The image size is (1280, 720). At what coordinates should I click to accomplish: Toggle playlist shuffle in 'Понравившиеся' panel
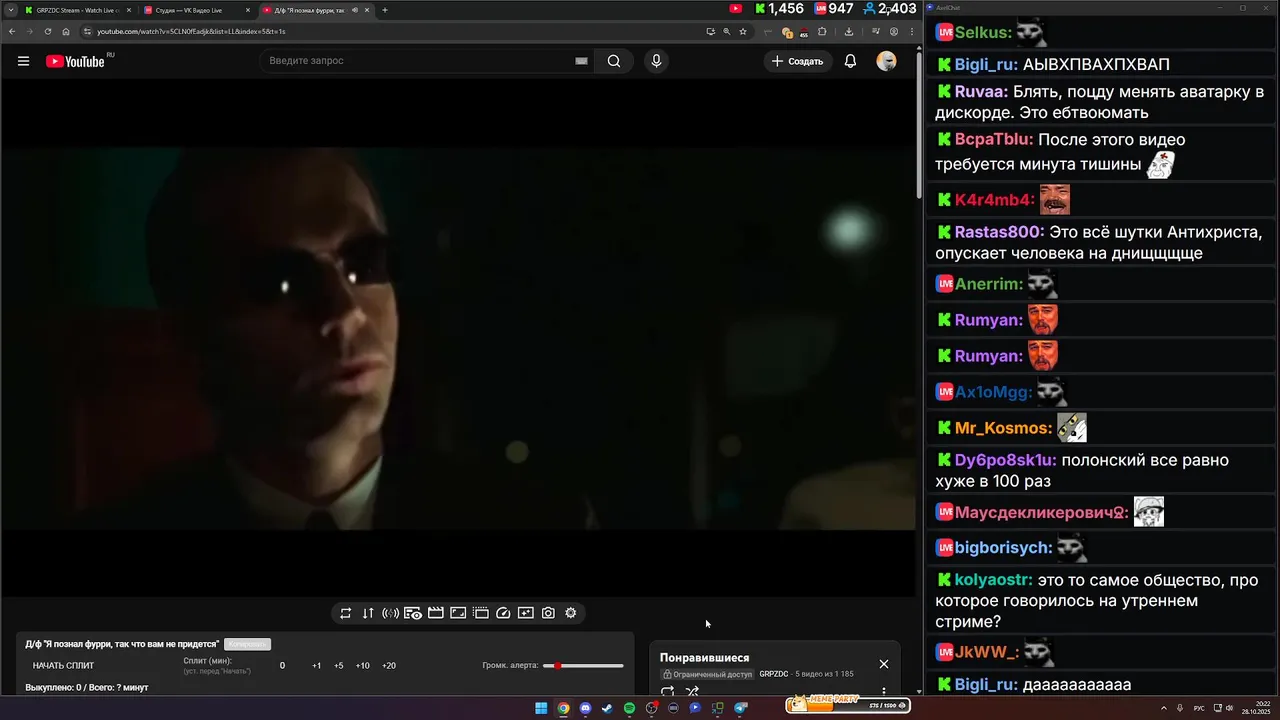click(692, 691)
